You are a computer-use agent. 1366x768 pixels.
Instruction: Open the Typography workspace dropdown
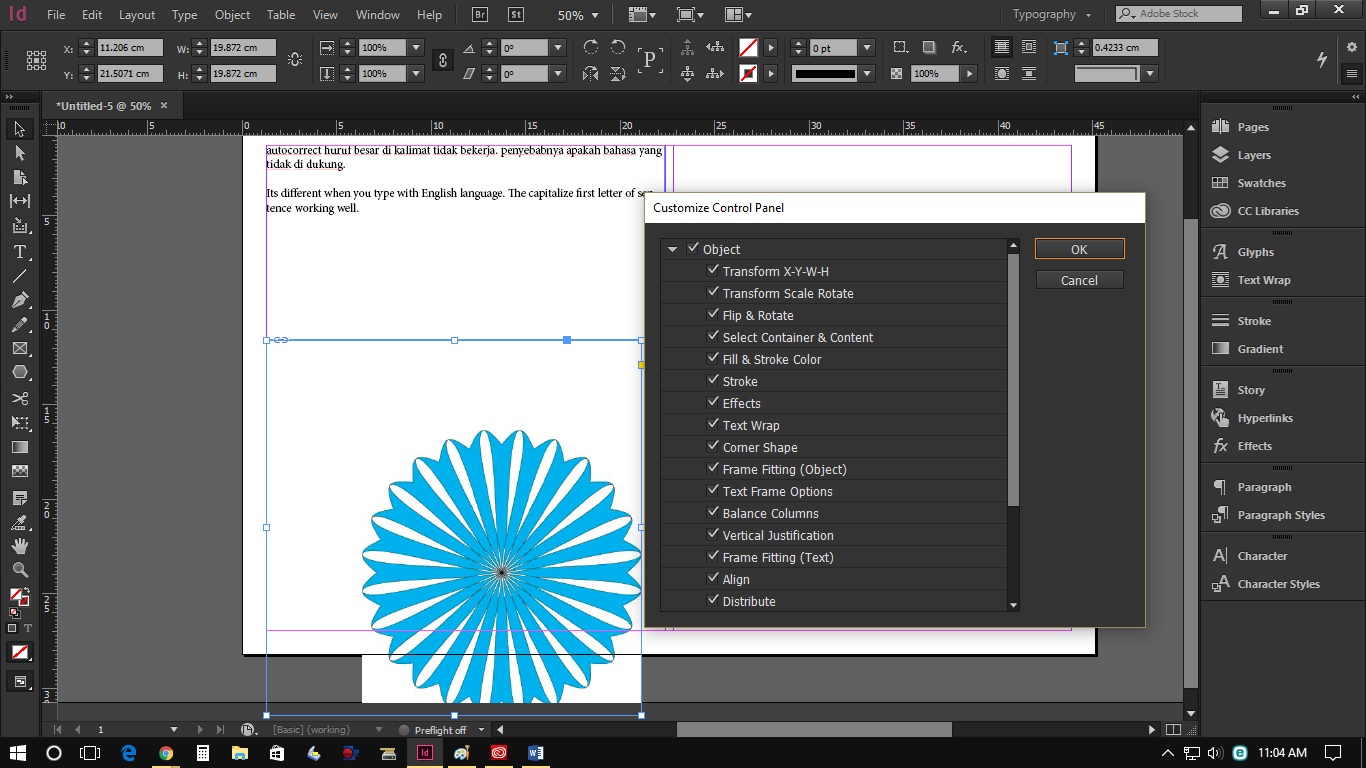[1089, 15]
